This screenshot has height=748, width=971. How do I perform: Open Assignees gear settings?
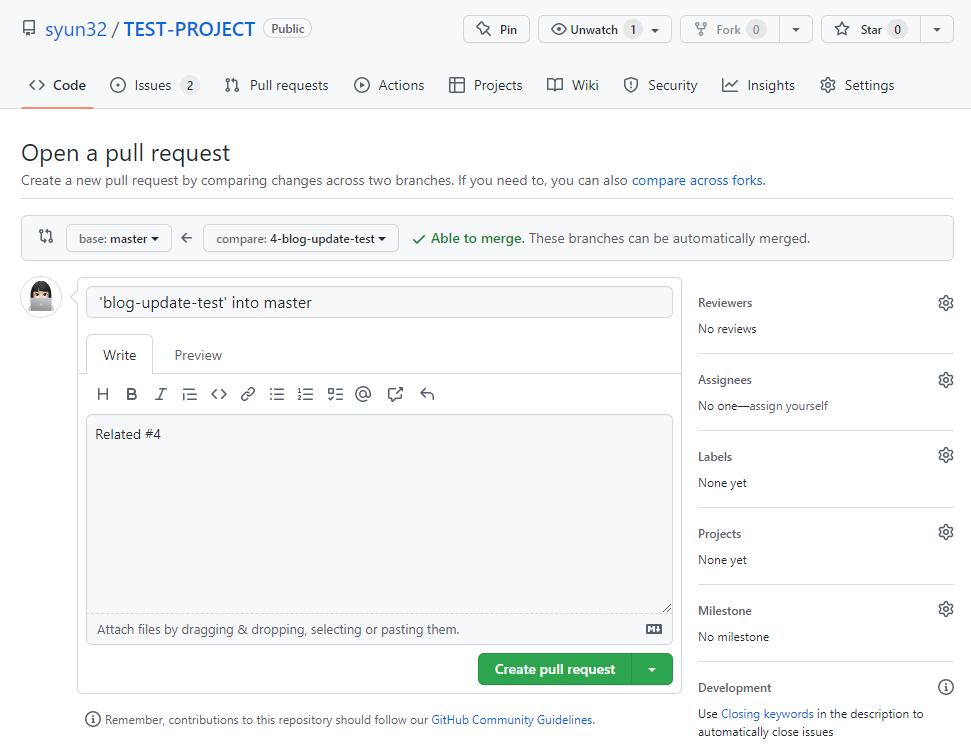click(x=946, y=380)
